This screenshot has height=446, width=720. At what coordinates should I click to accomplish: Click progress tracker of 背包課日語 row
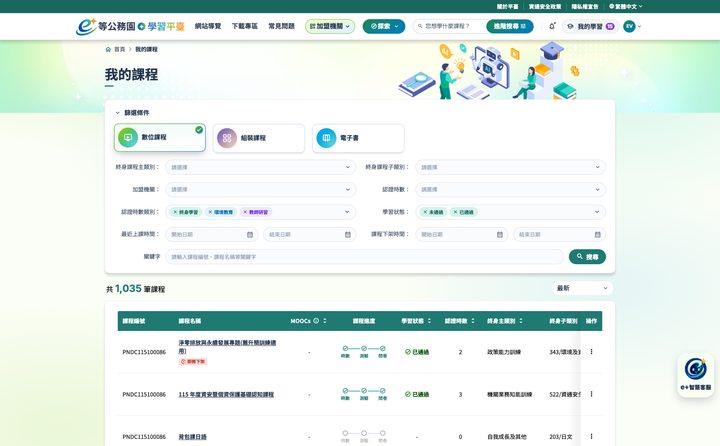[364, 436]
